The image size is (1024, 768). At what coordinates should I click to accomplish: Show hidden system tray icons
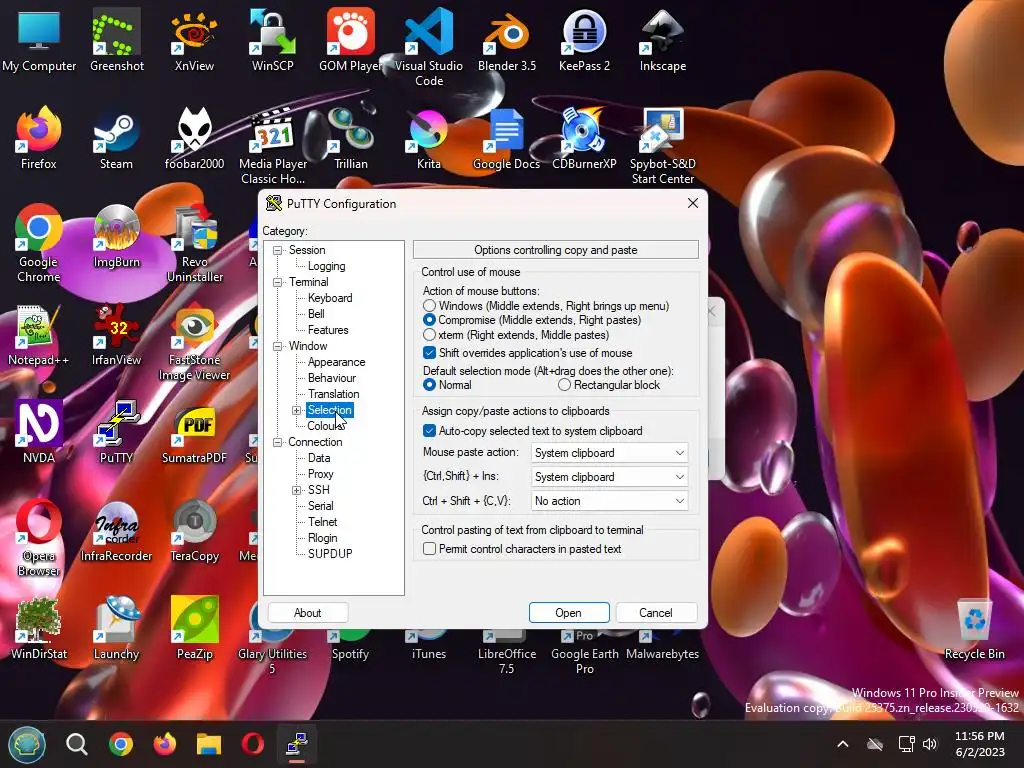pos(843,744)
